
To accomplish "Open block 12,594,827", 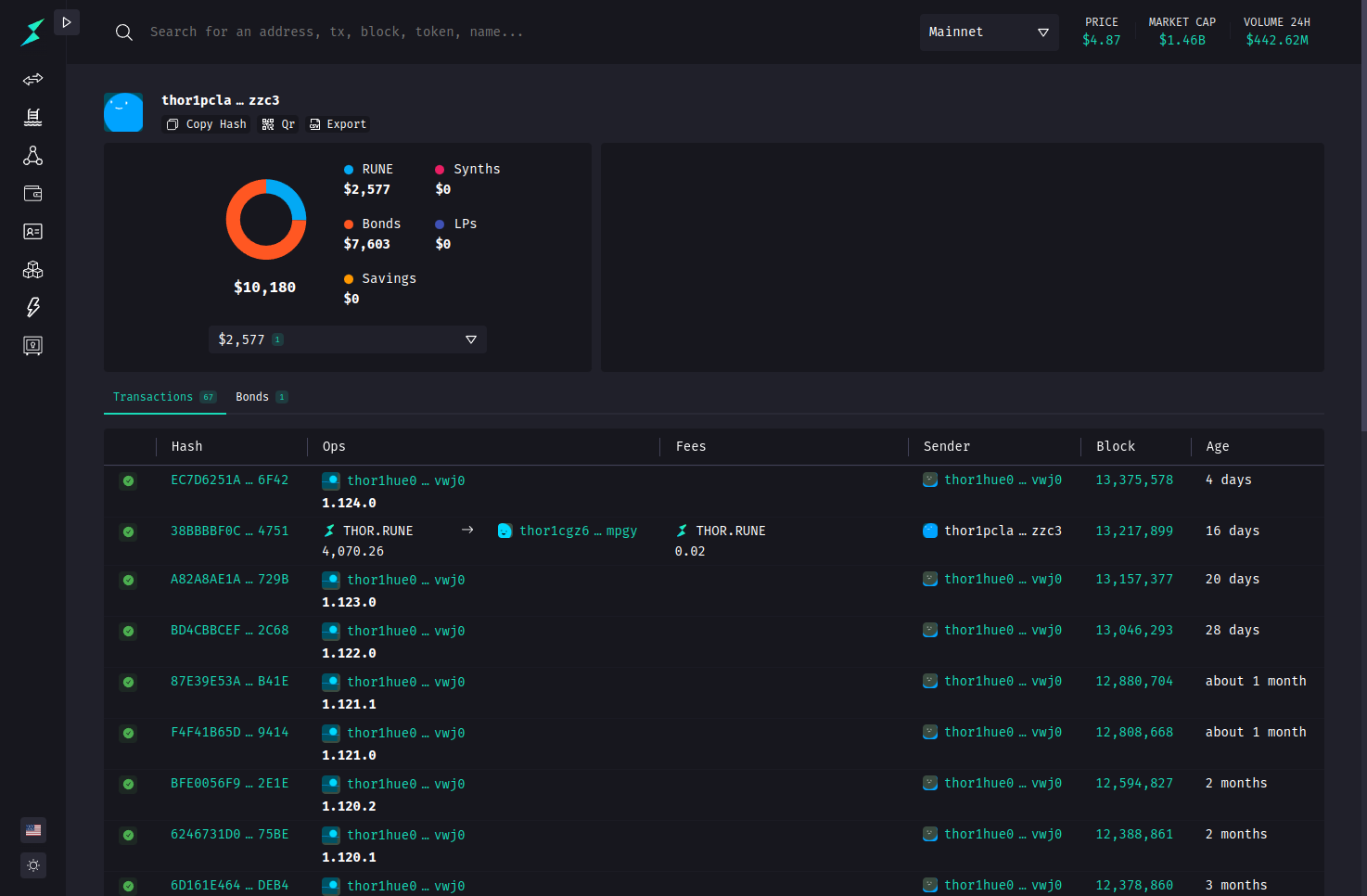I will 1134,783.
